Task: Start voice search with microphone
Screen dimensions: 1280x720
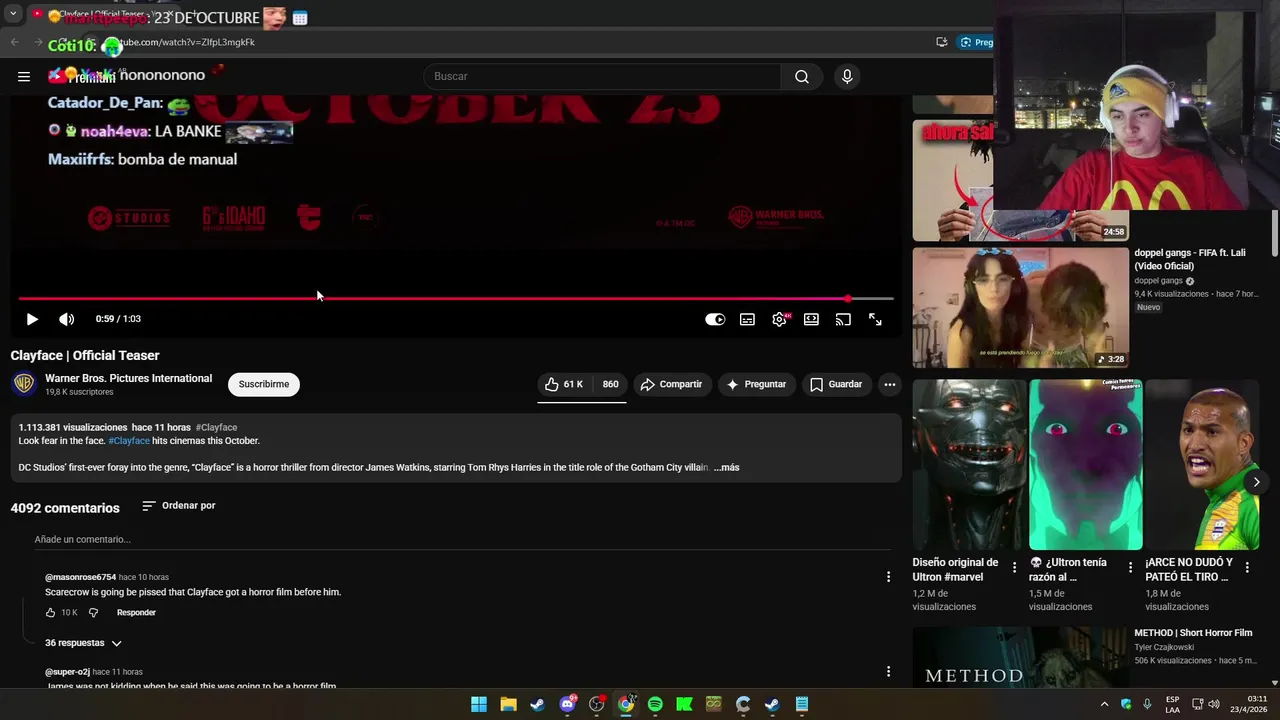Action: (x=847, y=76)
